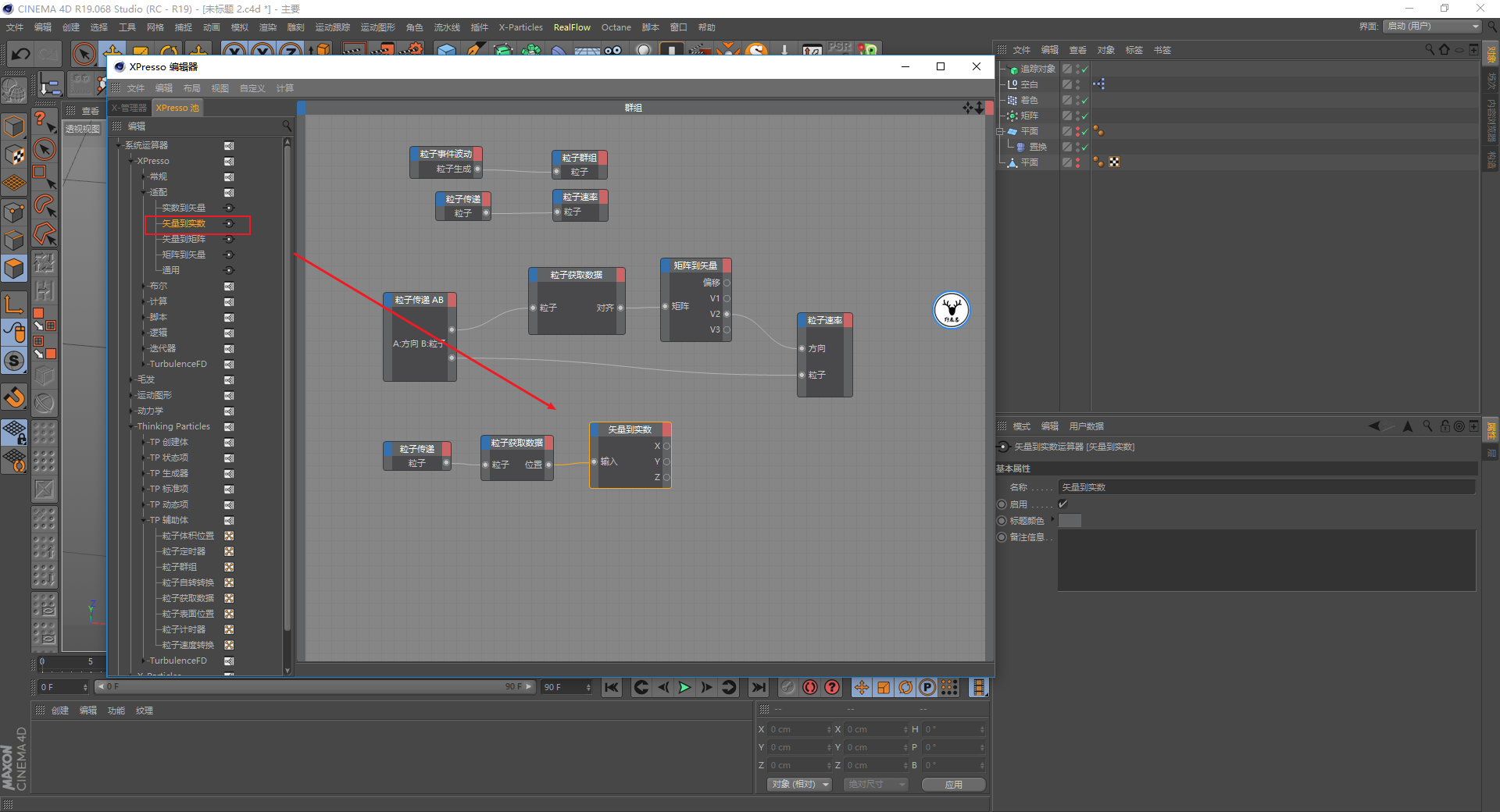Click the home icon in the object manager

[x=1444, y=49]
